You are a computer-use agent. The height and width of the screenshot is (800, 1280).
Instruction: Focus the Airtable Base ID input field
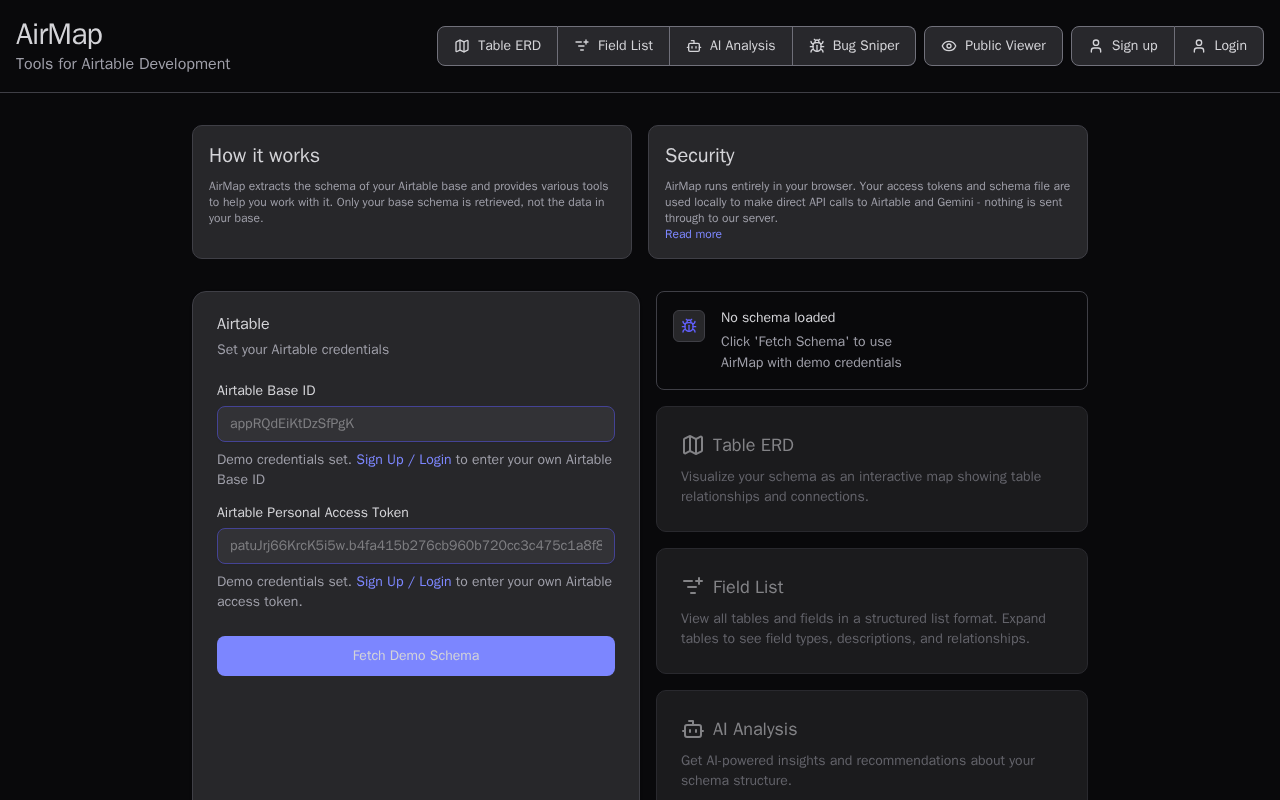point(416,424)
